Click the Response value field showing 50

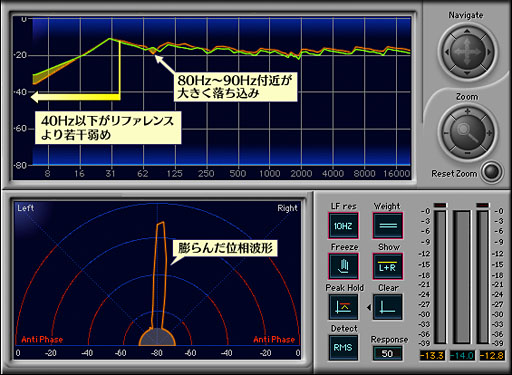pyautogui.click(x=387, y=353)
